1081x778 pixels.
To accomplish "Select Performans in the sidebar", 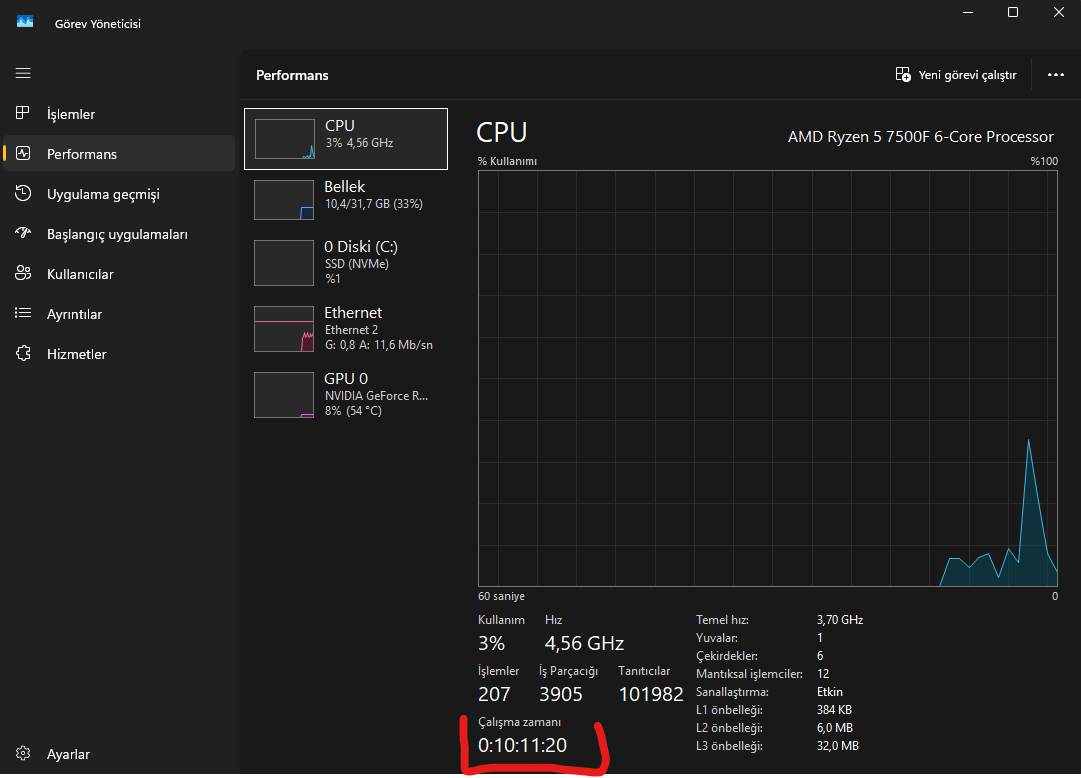I will [119, 154].
